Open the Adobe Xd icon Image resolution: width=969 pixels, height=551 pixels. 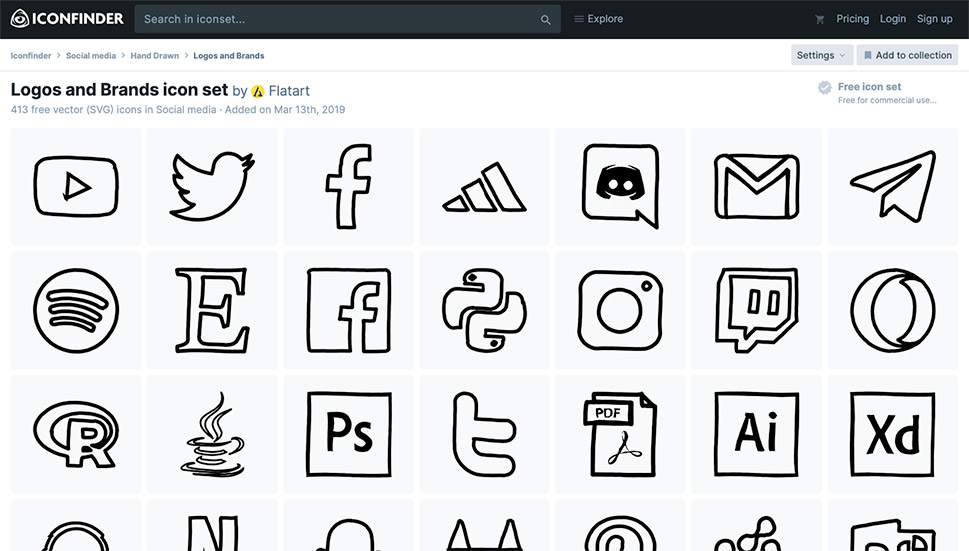(x=893, y=434)
